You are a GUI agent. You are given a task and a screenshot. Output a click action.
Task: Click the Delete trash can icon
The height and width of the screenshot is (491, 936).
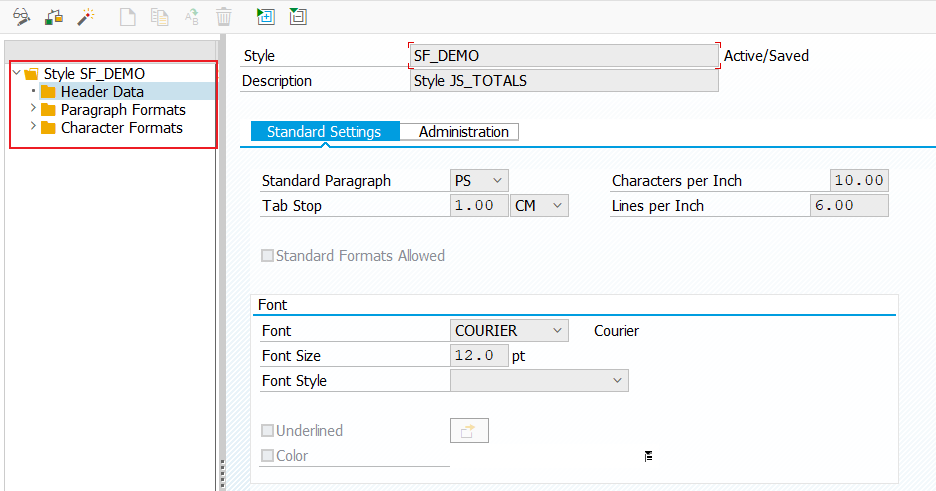point(224,17)
